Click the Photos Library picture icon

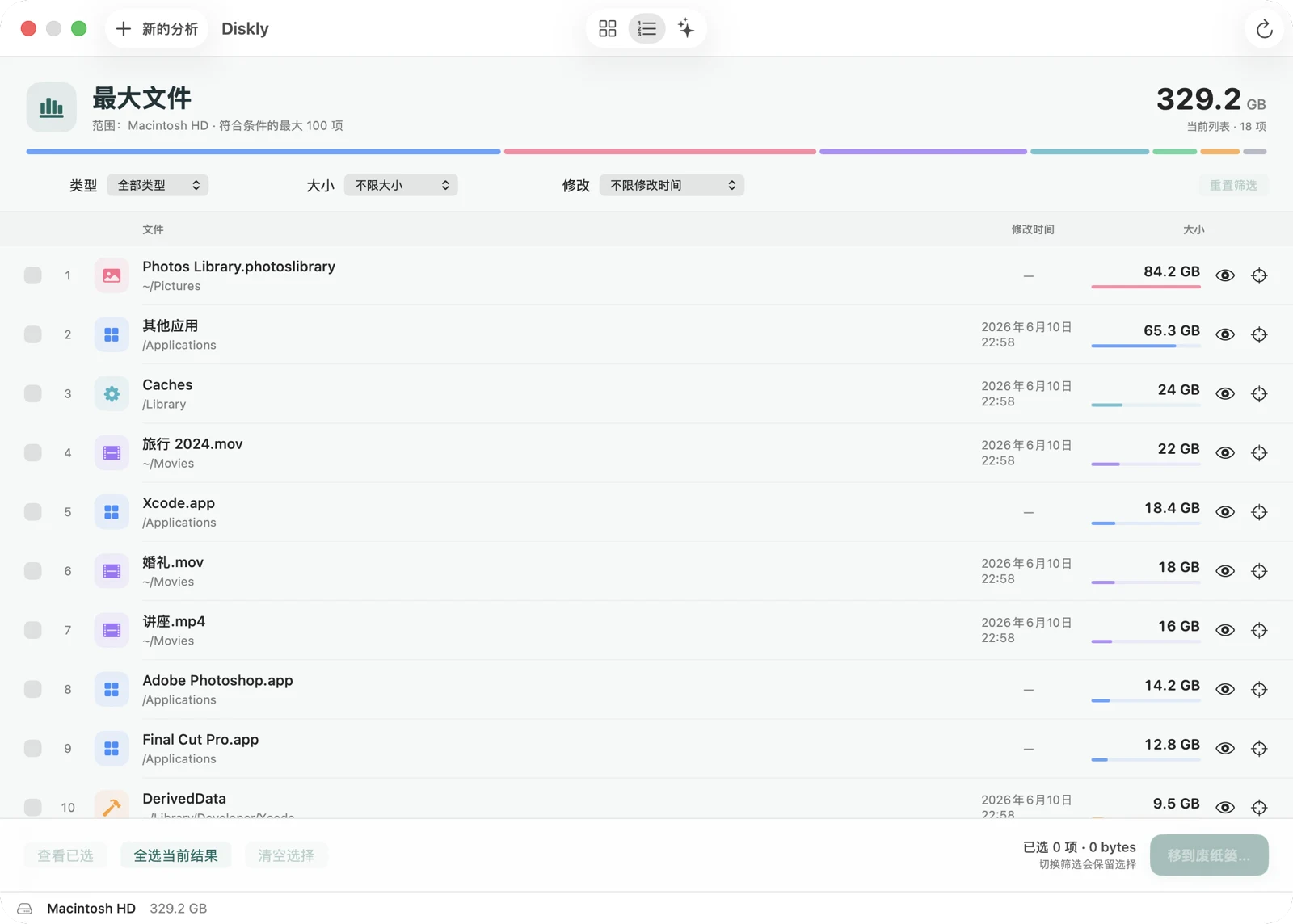112,275
